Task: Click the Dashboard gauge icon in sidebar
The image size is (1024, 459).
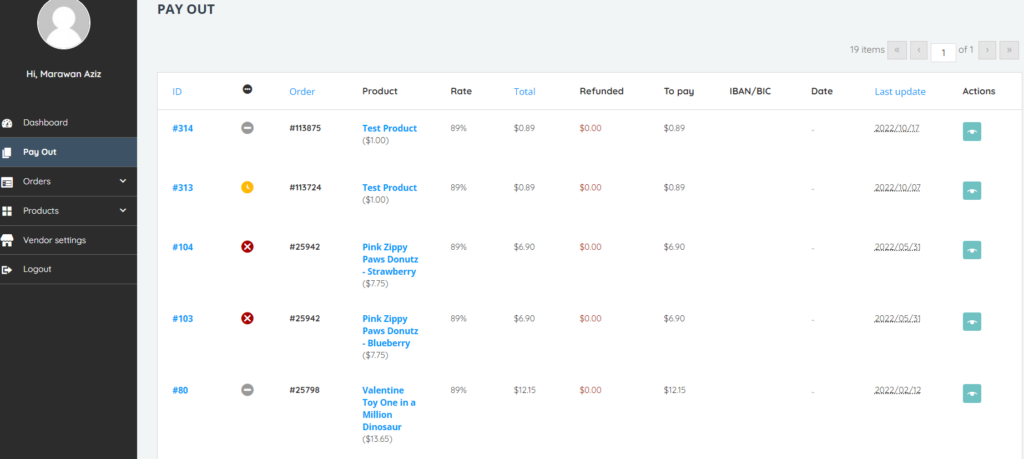Action: tap(8, 123)
